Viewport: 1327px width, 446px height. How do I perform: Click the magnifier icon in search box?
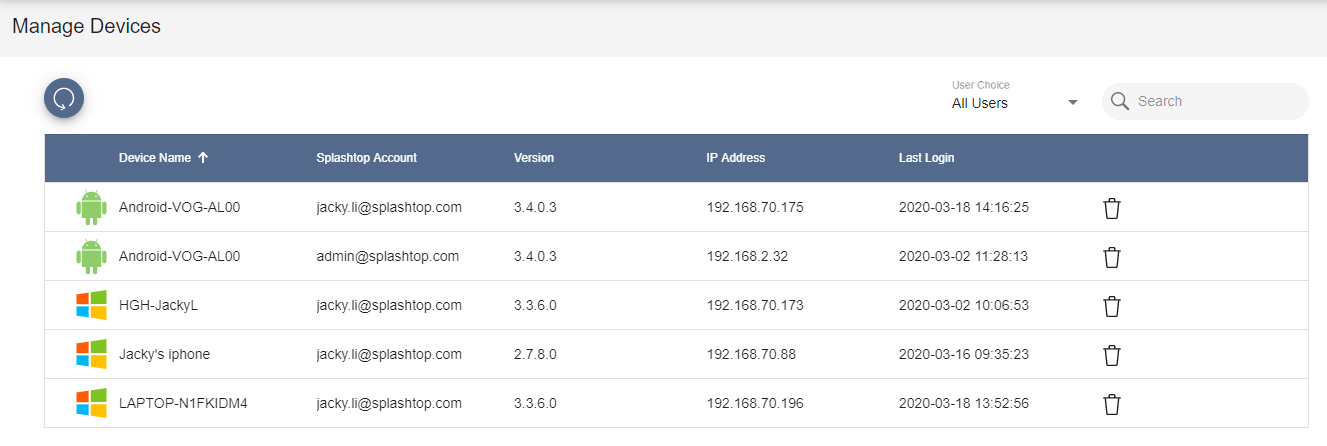pos(1120,101)
